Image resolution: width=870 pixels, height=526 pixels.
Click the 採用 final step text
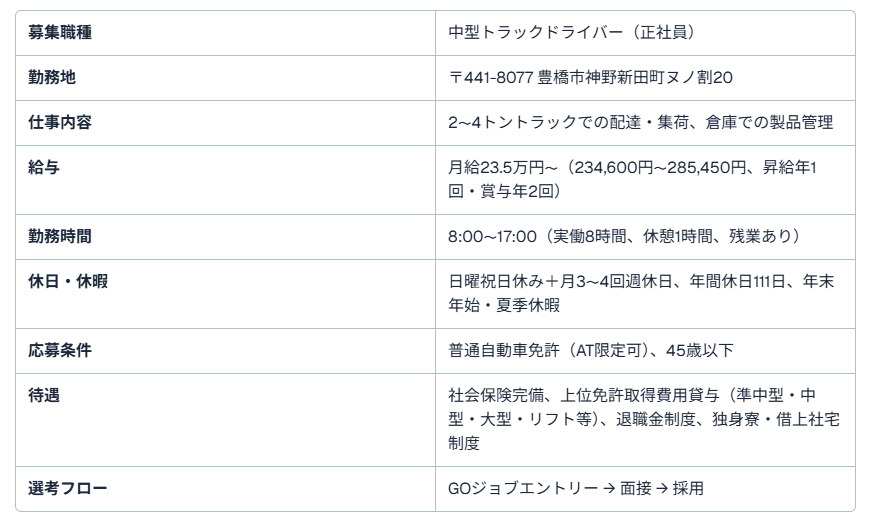pyautogui.click(x=689, y=489)
